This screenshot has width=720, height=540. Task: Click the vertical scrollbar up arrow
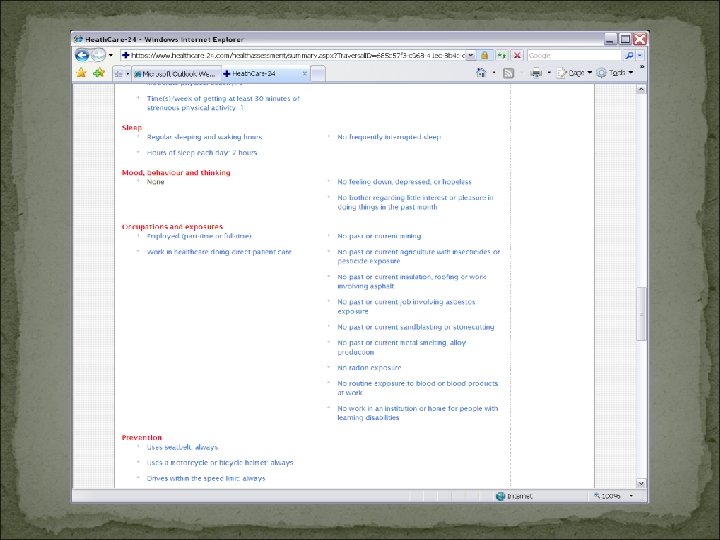[x=641, y=89]
